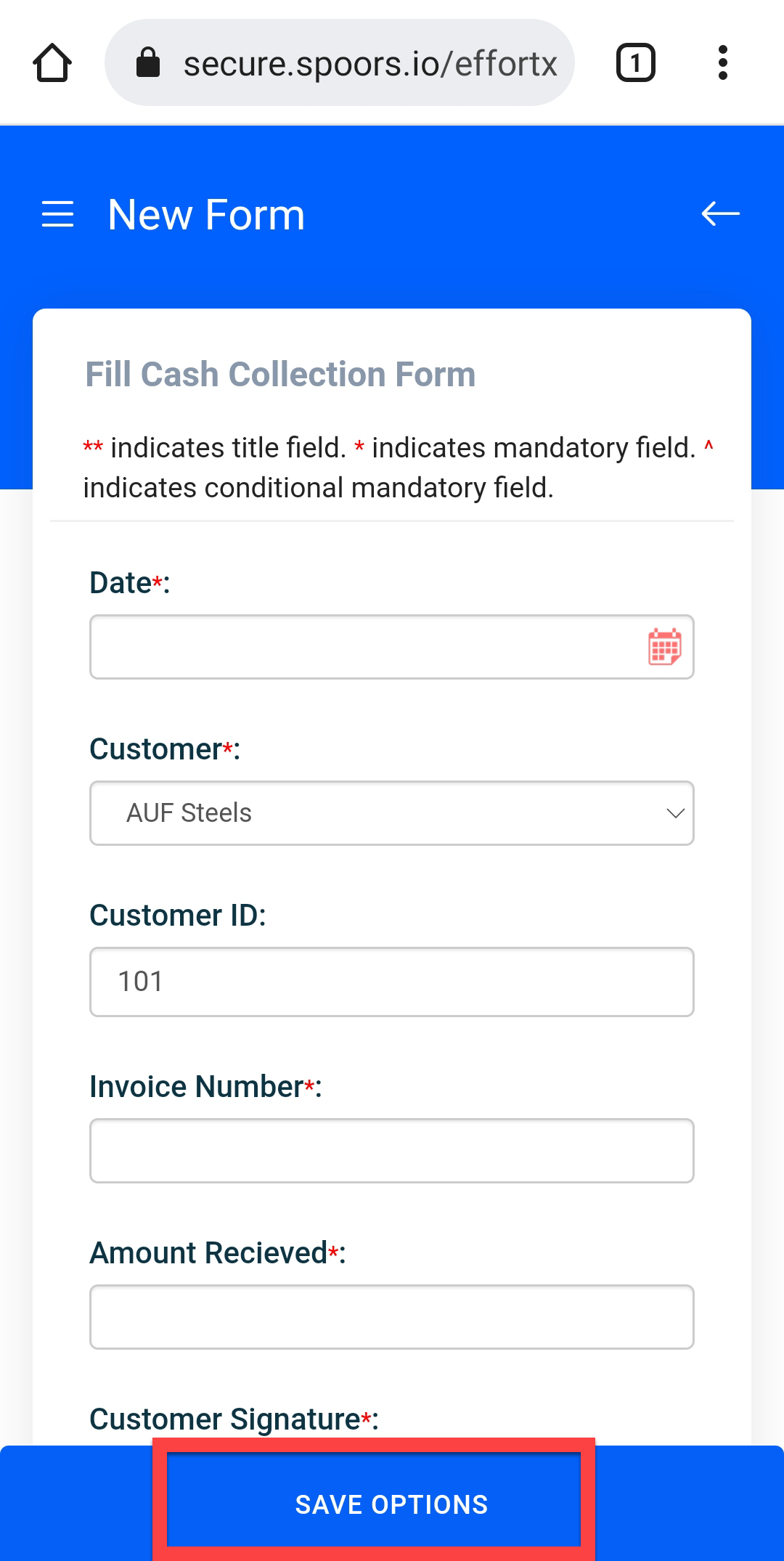Viewport: 784px width, 1561px height.
Task: Click the secure.spoors.io address bar
Action: point(370,63)
